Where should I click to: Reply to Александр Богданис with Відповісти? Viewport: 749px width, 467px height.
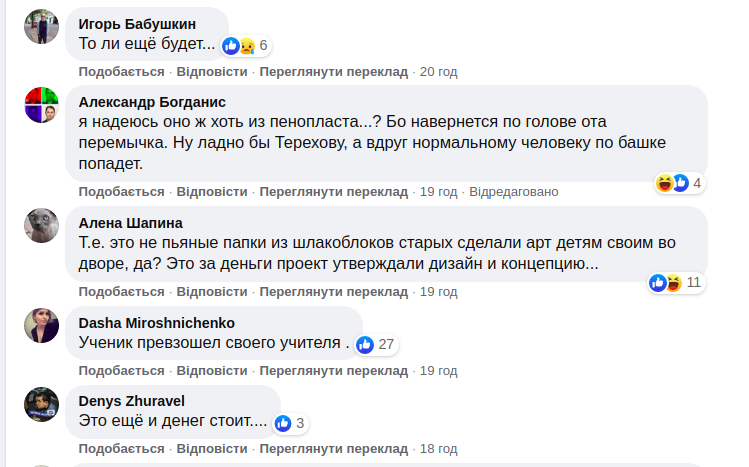[211, 191]
